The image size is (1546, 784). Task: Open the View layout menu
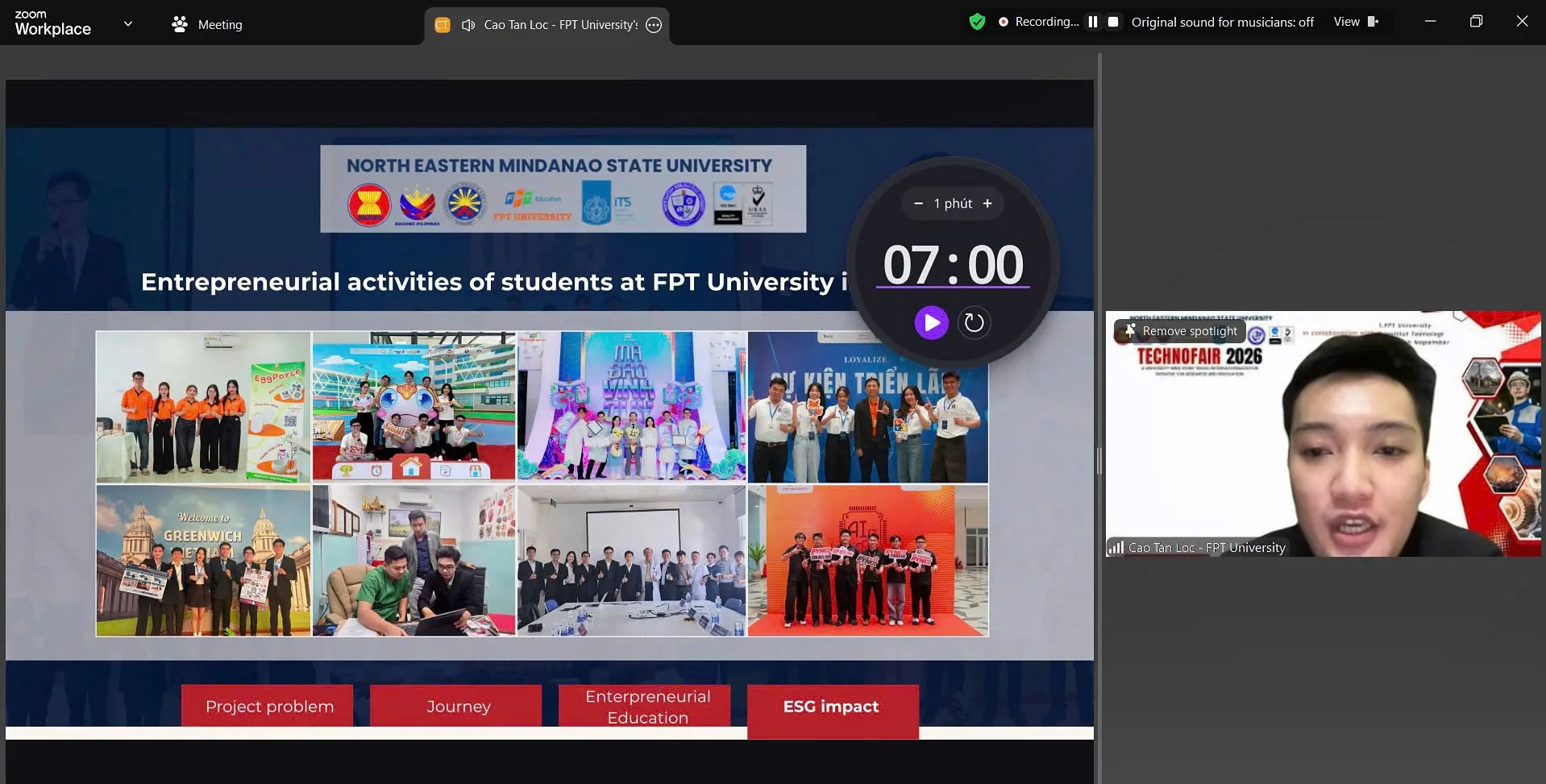1356,22
